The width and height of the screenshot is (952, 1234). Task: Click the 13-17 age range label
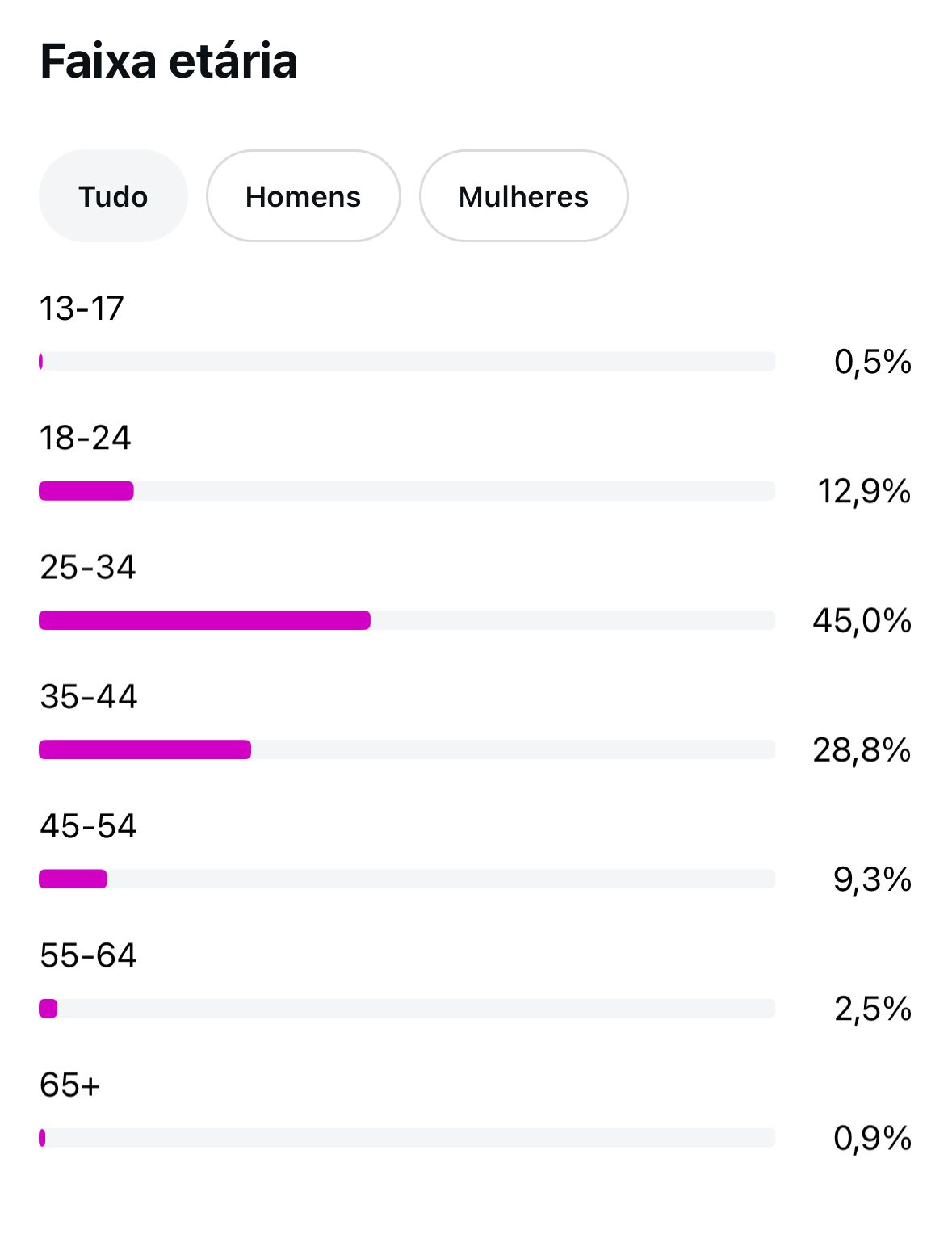pyautogui.click(x=82, y=308)
